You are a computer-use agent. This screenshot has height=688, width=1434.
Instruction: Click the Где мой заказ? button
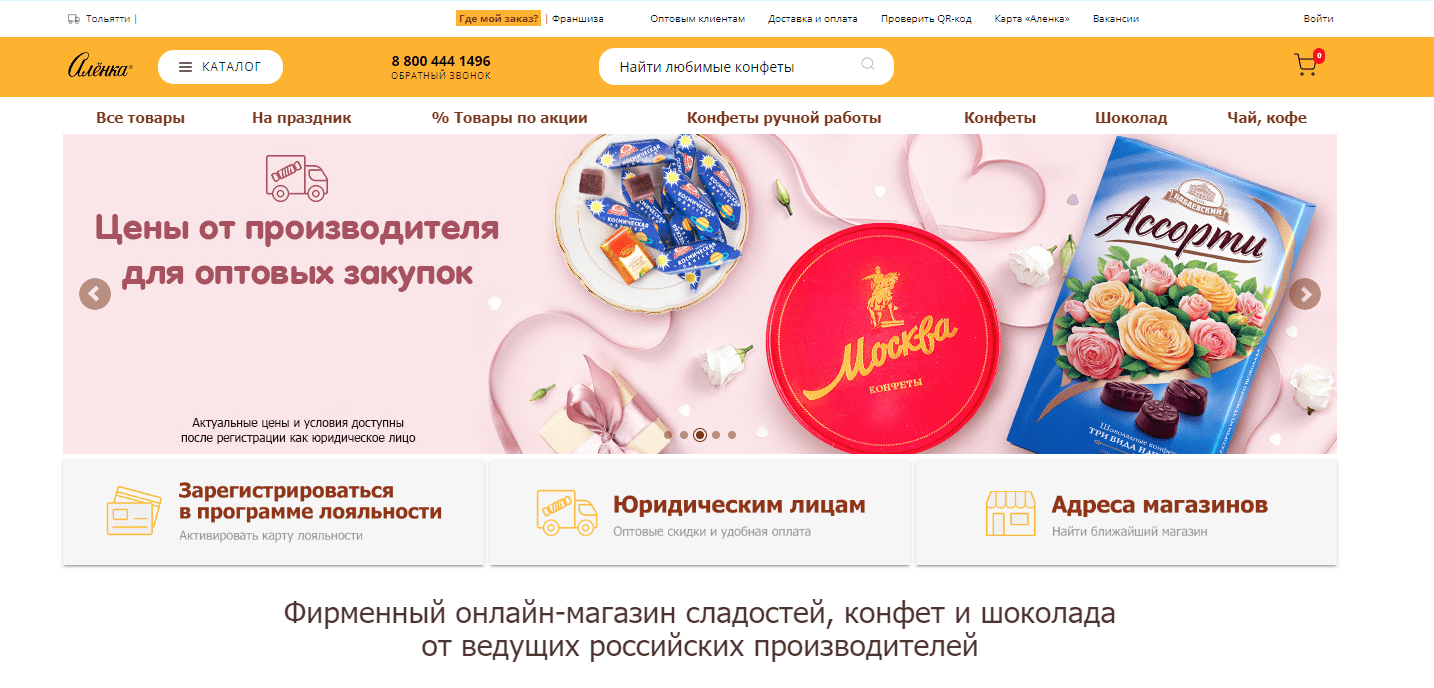pyautogui.click(x=498, y=18)
